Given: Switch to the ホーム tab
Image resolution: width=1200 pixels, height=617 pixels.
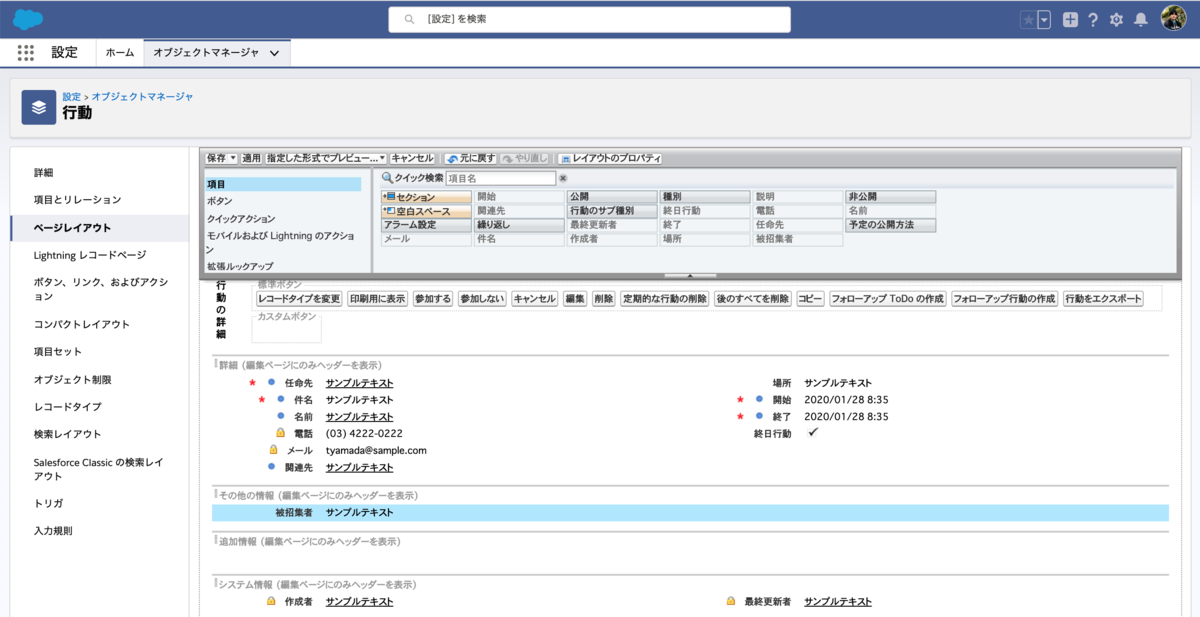Looking at the screenshot, I should (119, 52).
